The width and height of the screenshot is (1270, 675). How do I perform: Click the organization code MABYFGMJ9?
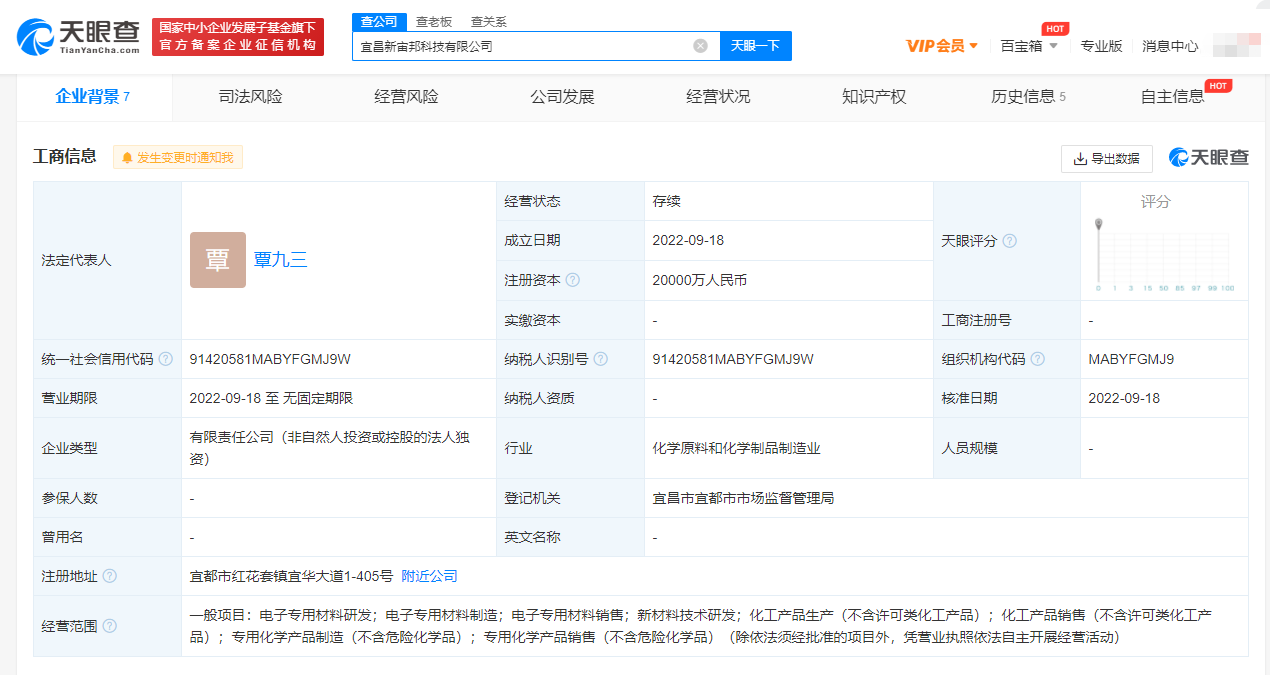point(1131,359)
